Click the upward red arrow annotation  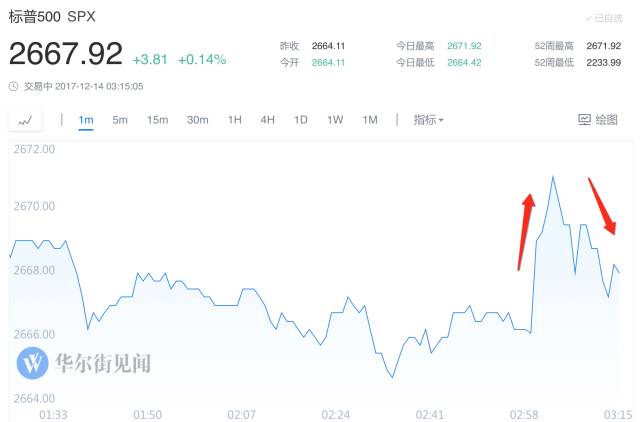(526, 231)
